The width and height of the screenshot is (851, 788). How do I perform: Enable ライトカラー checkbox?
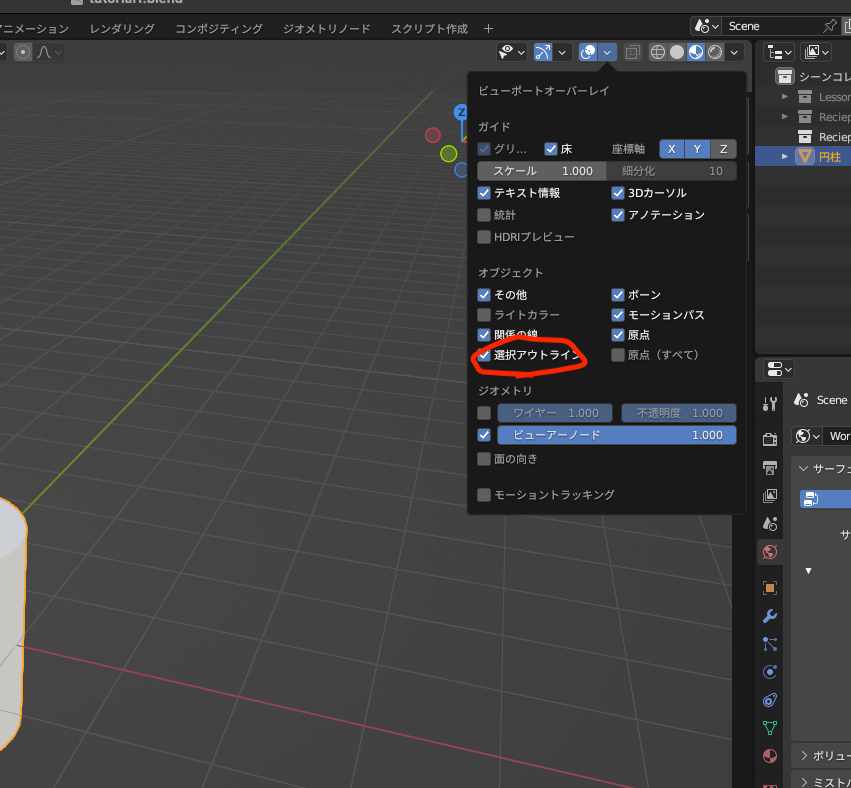tap(484, 315)
